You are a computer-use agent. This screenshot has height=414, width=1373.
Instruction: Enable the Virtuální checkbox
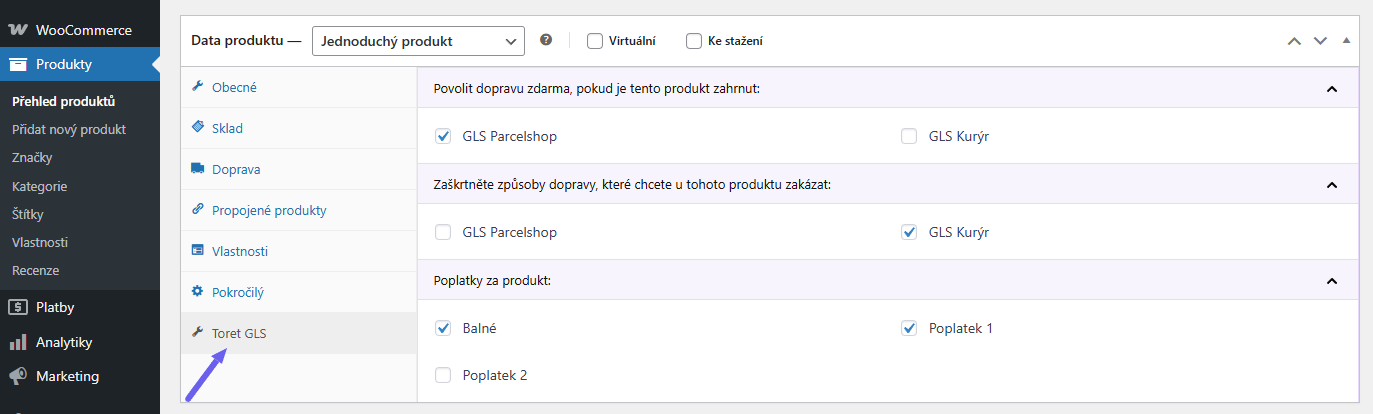[595, 41]
